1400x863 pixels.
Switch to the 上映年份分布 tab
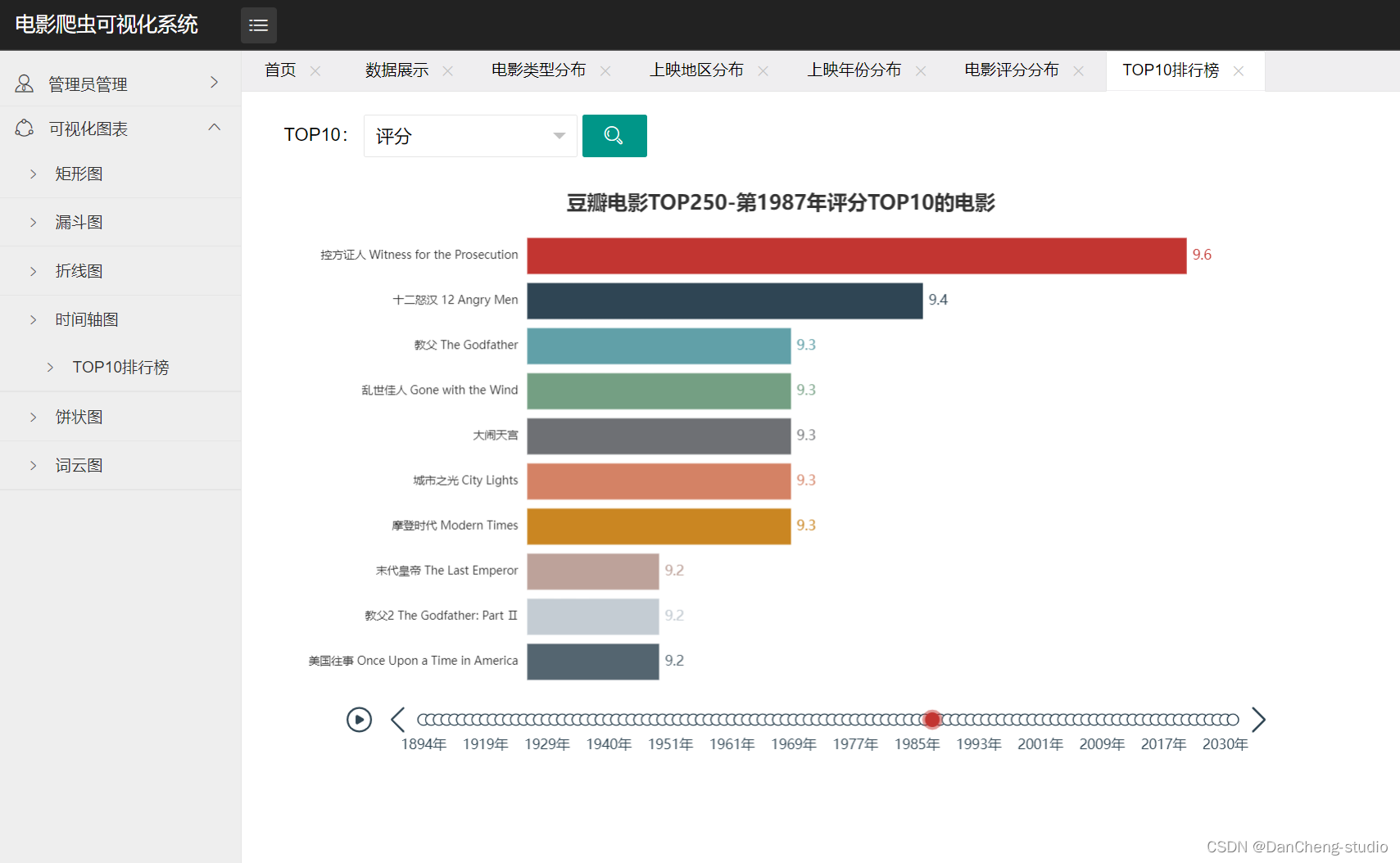854,70
